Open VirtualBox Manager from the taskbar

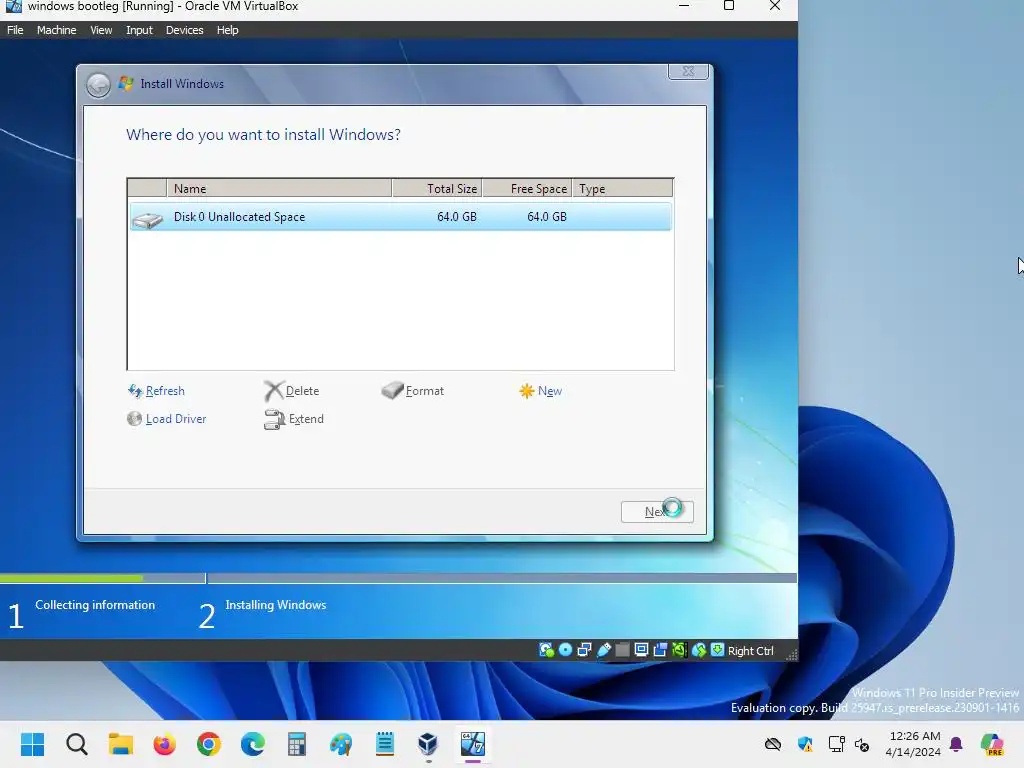pyautogui.click(x=428, y=744)
